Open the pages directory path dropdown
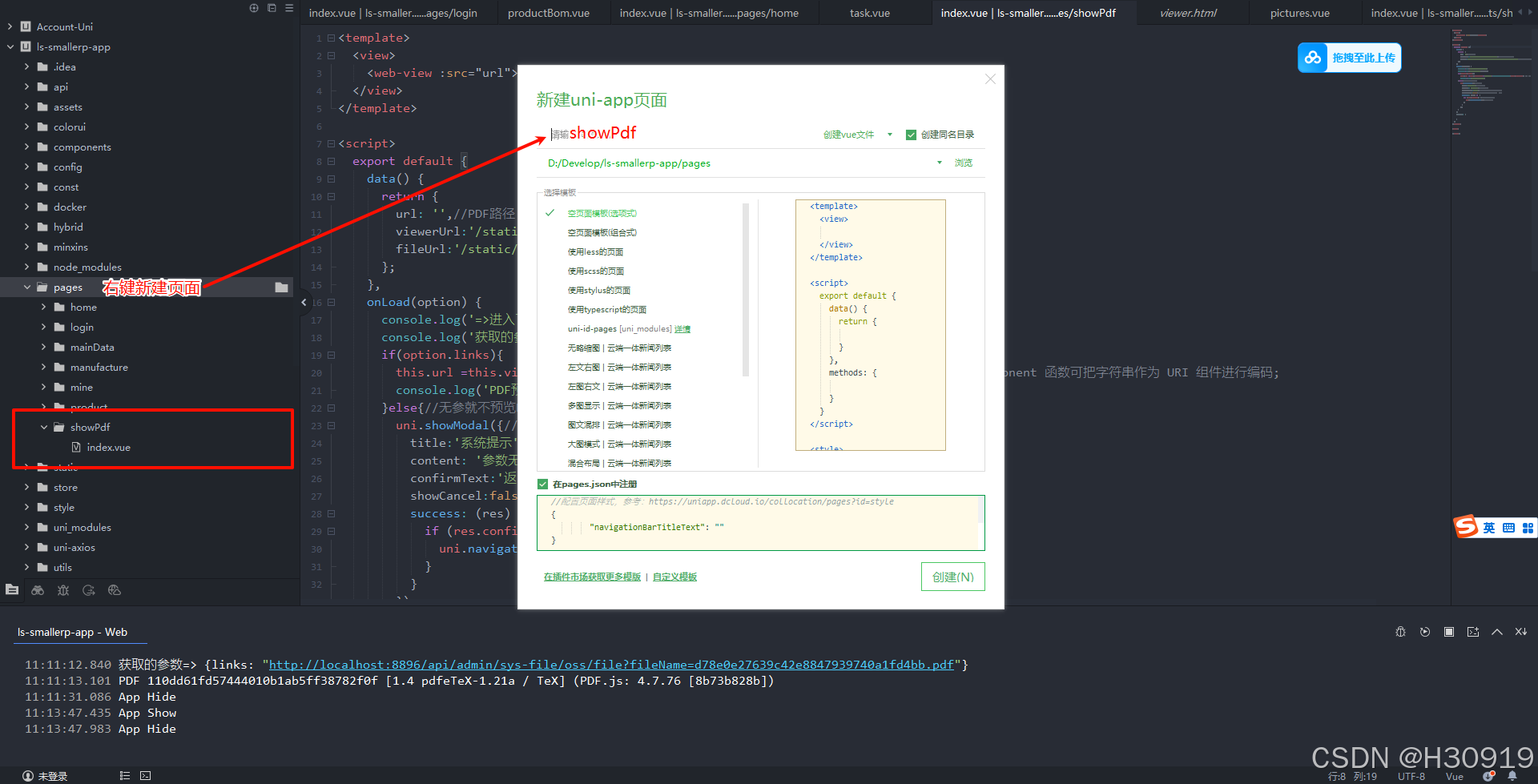Screen dimensions: 1538x784 point(939,163)
